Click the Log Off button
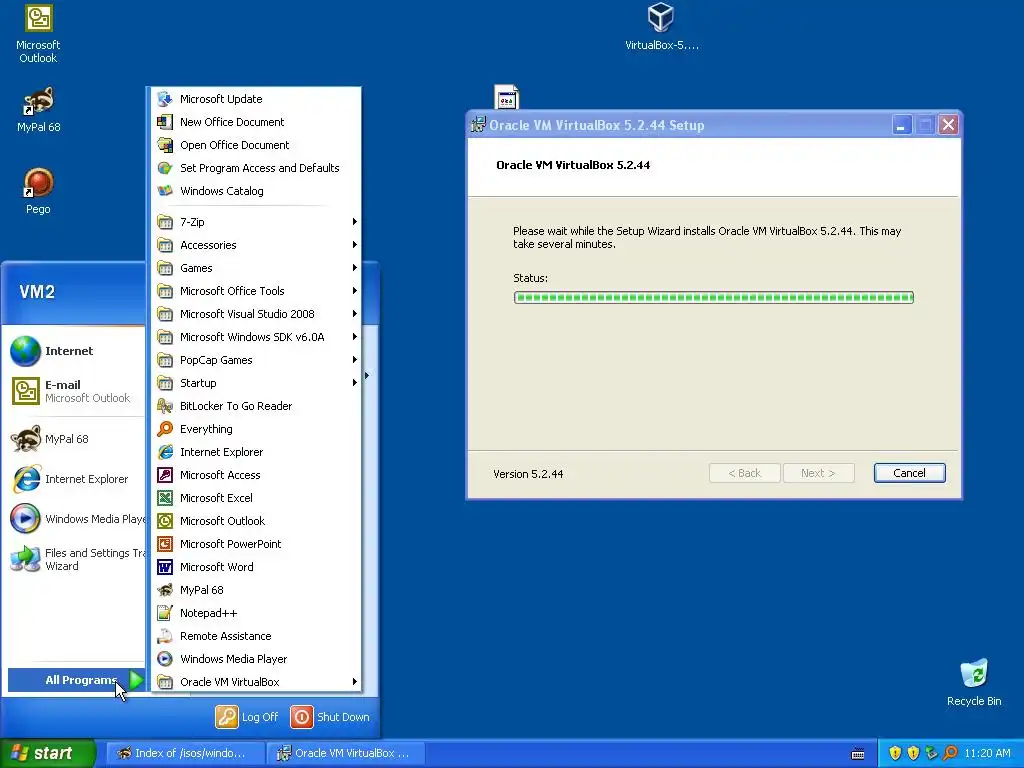 click(247, 716)
